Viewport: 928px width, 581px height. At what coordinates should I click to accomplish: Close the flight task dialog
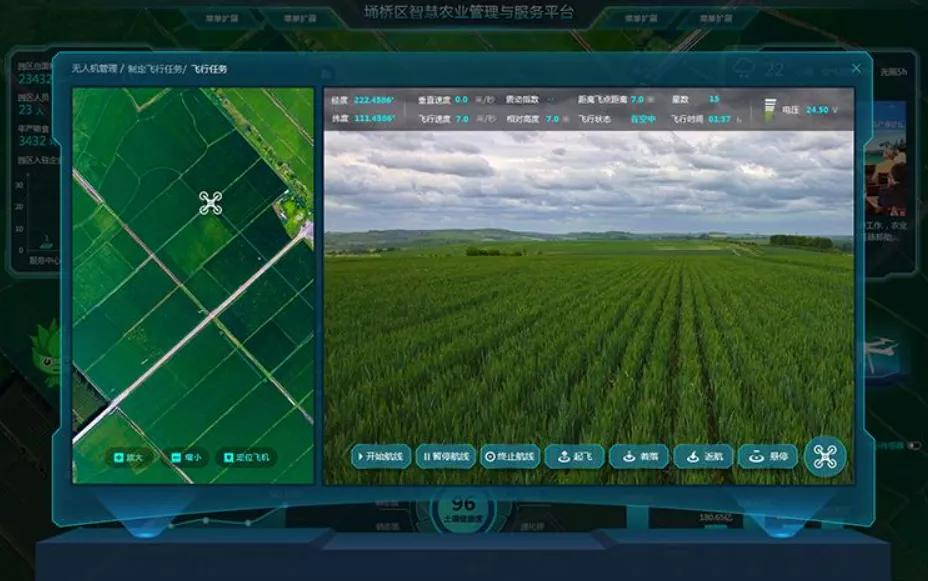coord(856,68)
